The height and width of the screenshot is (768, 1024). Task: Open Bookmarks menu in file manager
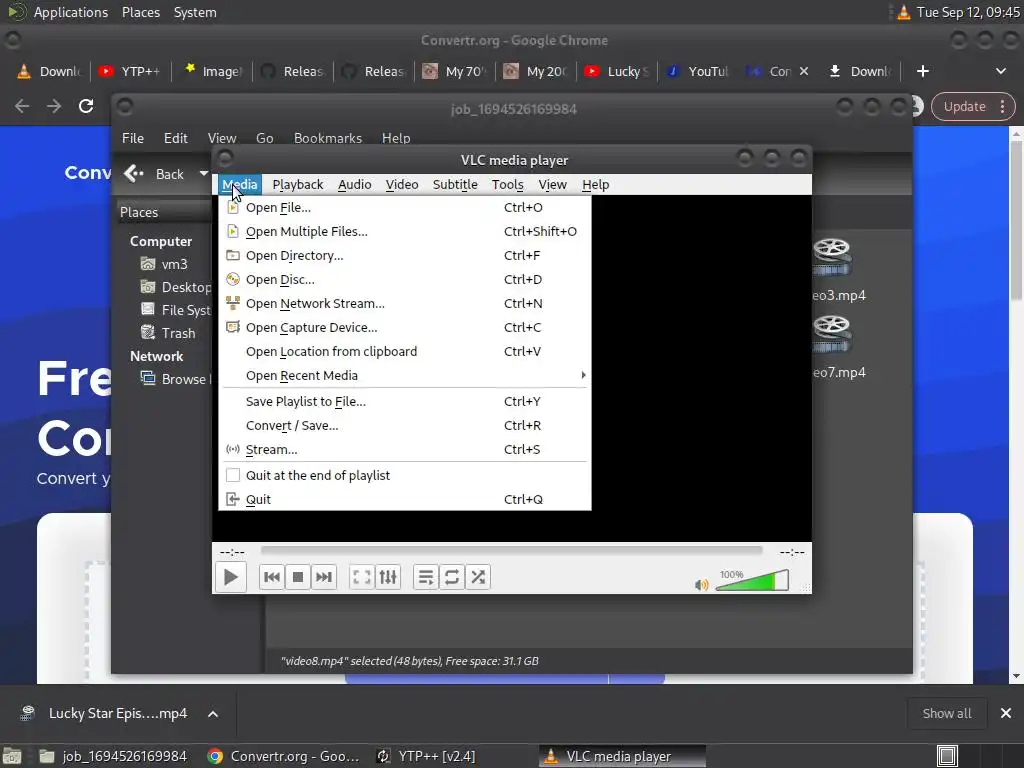328,138
